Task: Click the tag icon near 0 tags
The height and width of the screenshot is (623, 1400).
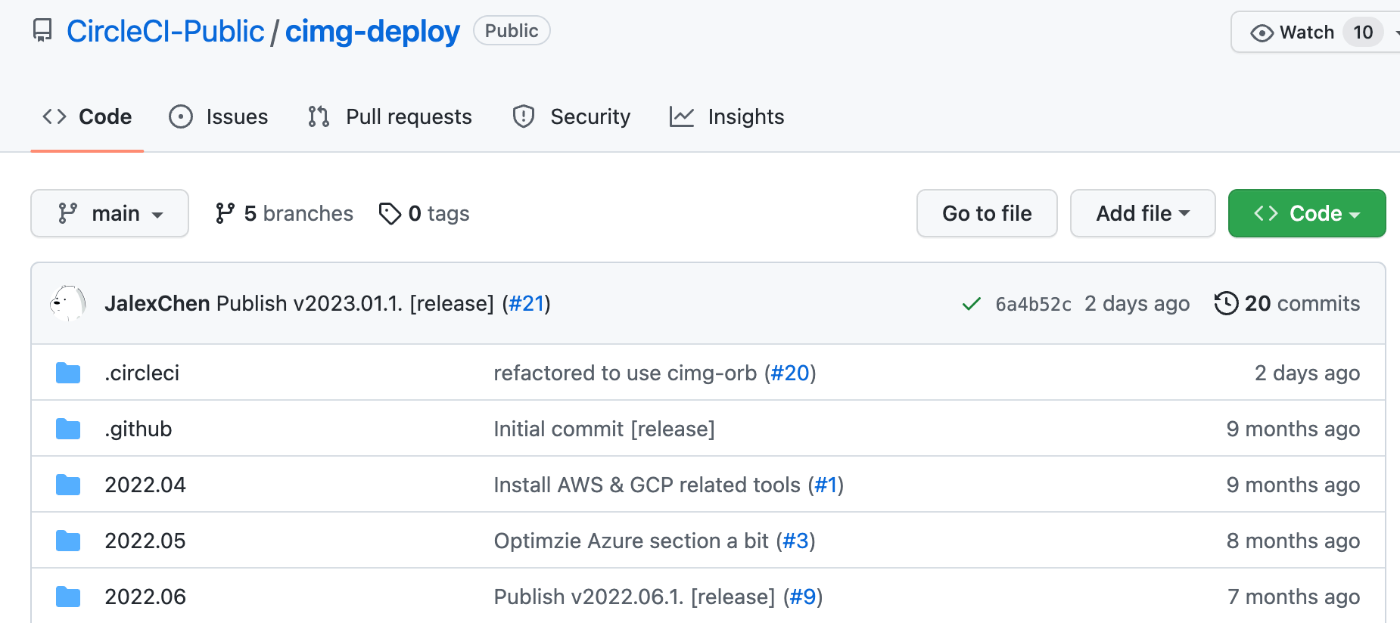Action: (390, 213)
